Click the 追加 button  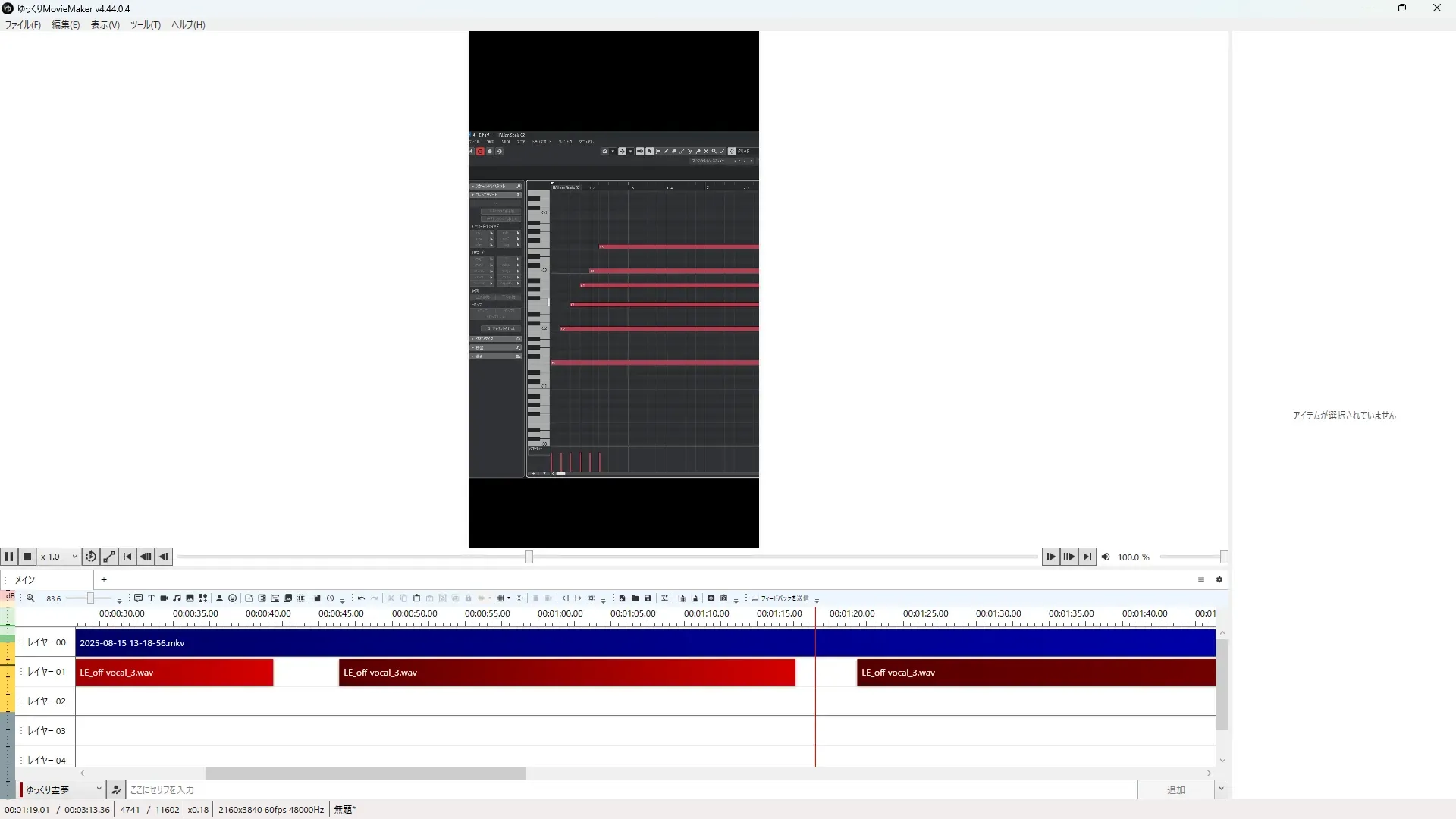click(1175, 789)
